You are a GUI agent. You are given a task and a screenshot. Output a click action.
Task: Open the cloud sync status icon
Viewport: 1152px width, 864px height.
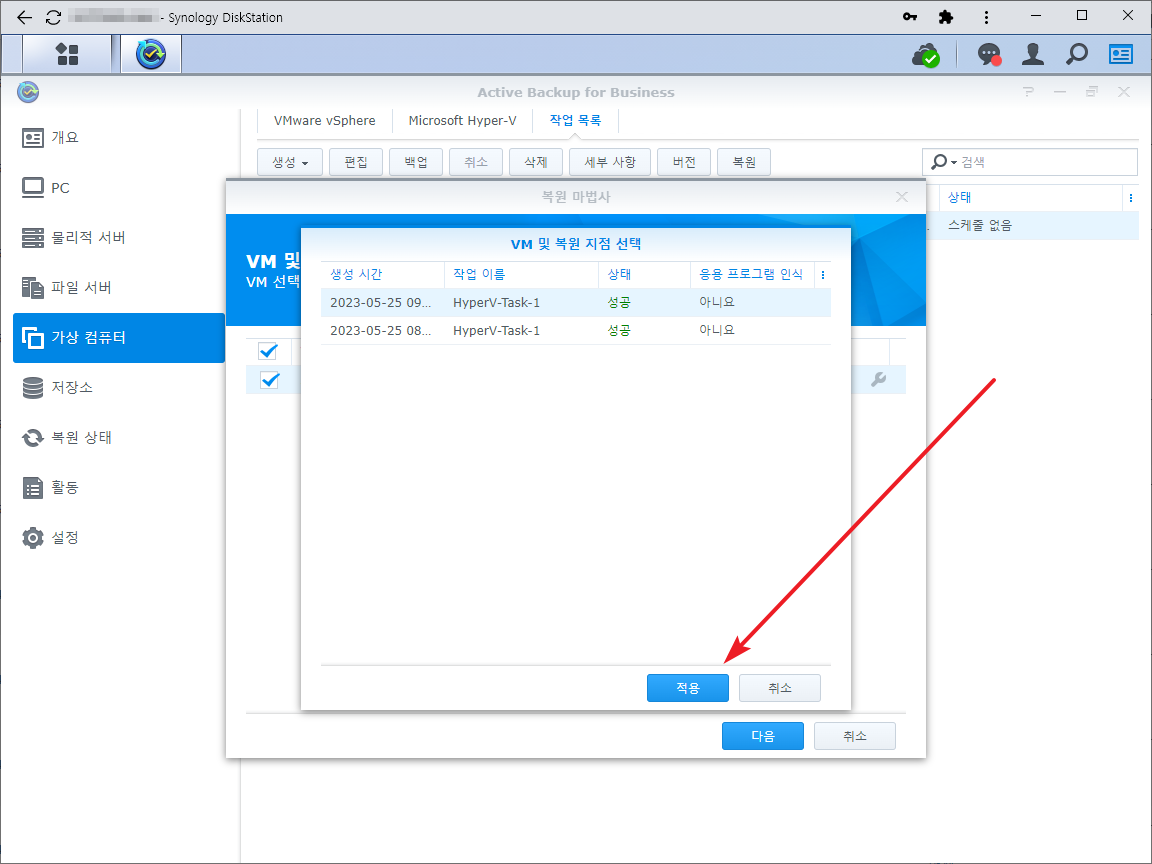coord(926,54)
